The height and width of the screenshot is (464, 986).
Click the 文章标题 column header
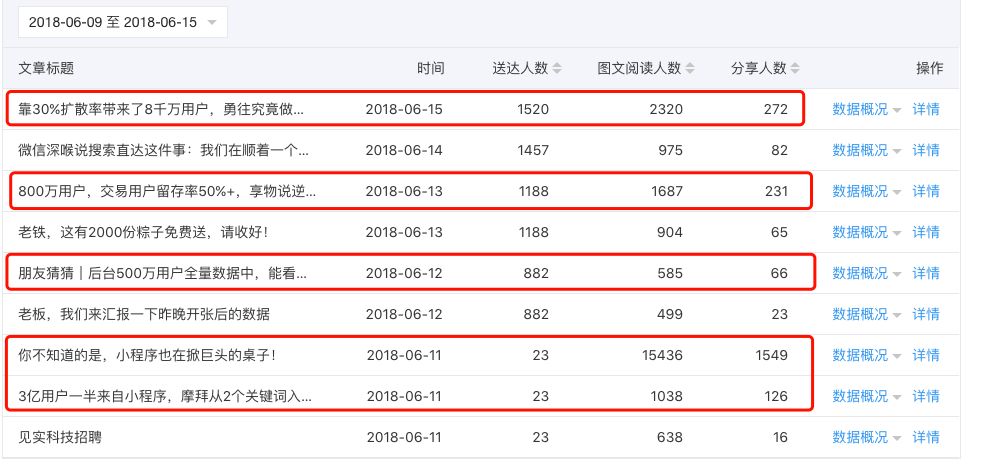coord(46,69)
